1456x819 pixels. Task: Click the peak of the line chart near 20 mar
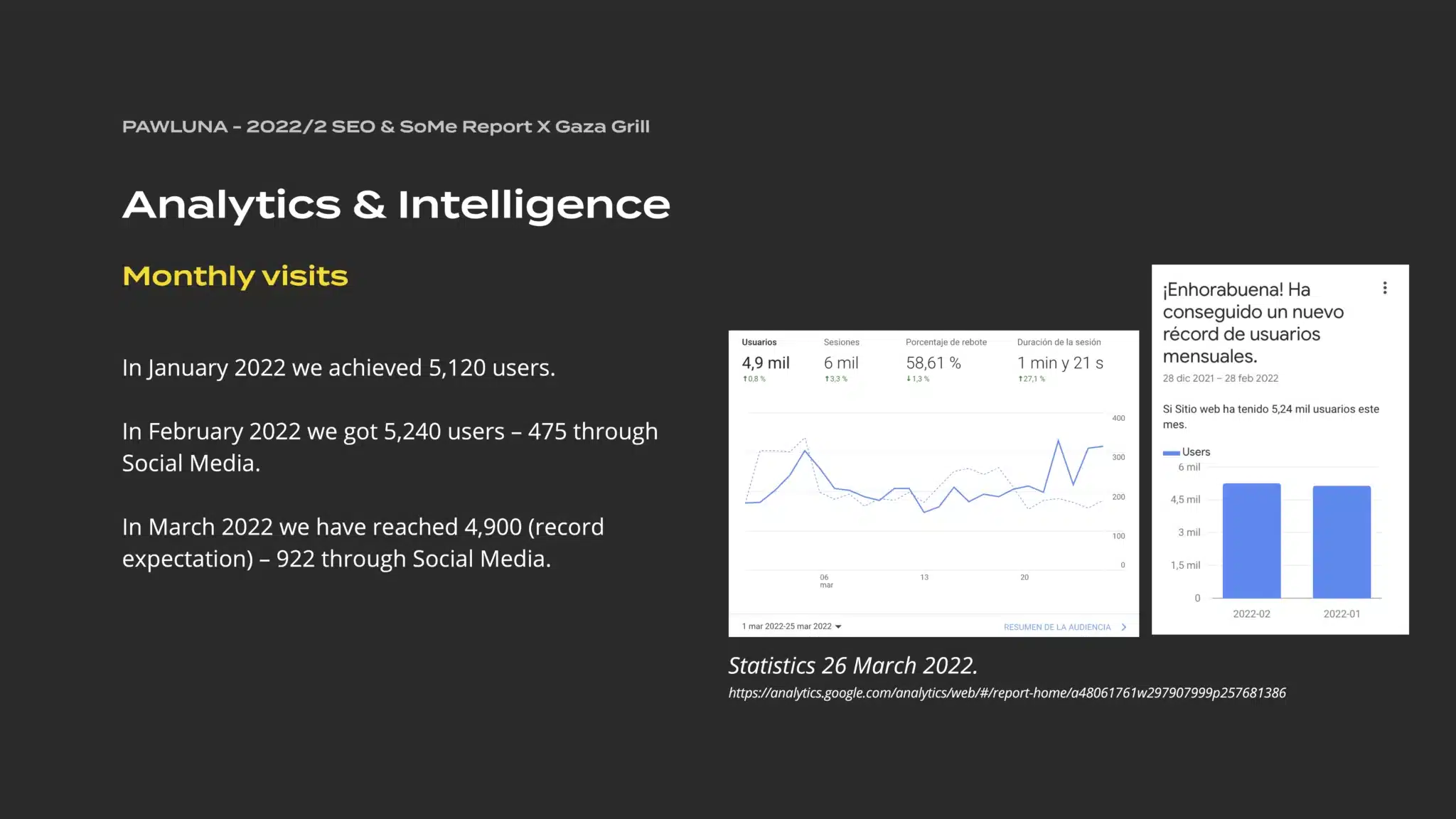click(x=1058, y=441)
